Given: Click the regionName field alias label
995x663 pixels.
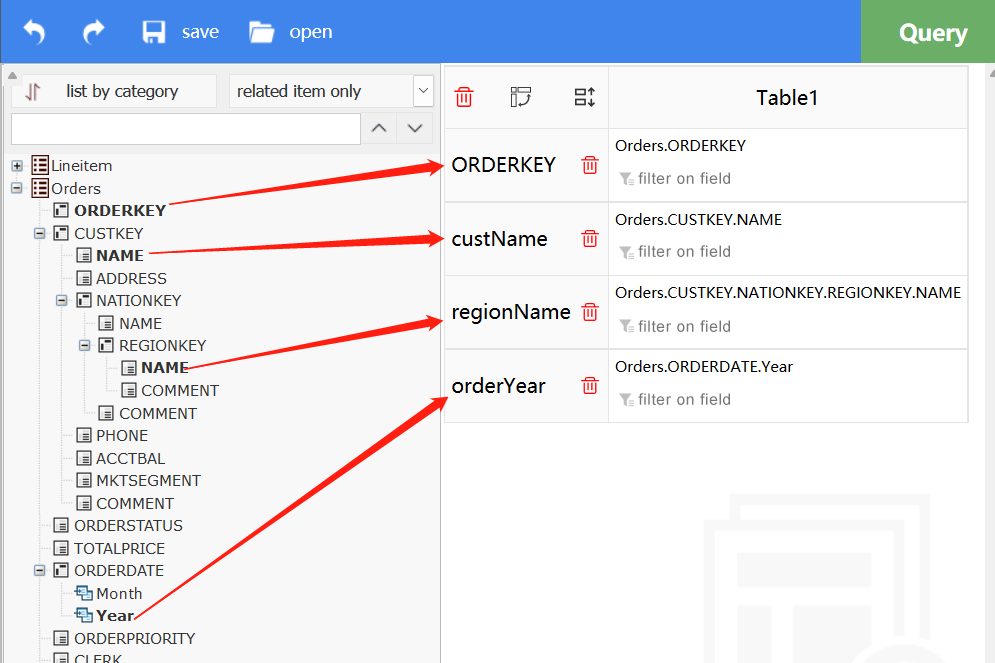Looking at the screenshot, I should [511, 312].
